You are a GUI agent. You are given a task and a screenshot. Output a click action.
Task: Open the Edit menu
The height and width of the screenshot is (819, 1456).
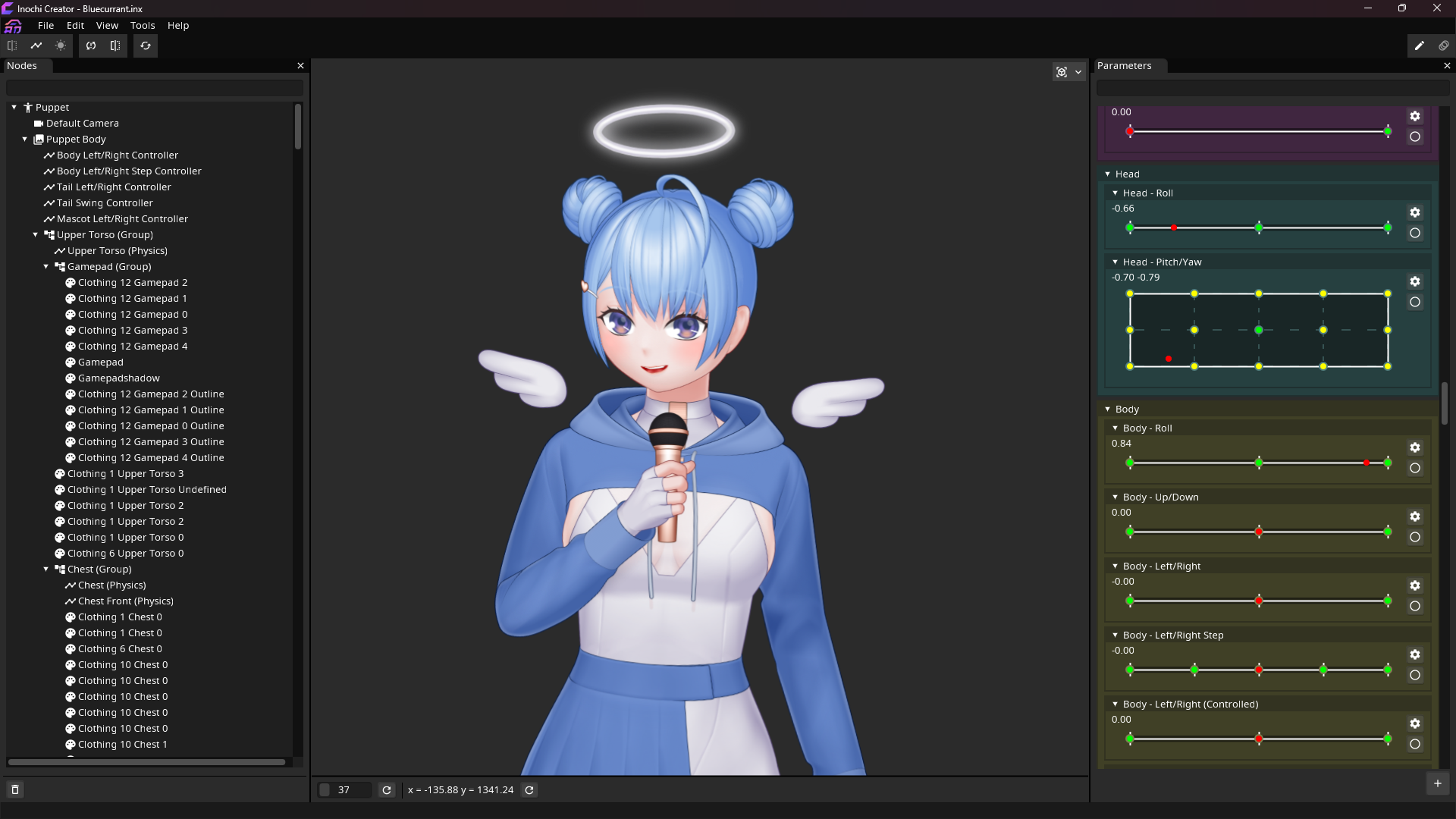click(x=75, y=26)
